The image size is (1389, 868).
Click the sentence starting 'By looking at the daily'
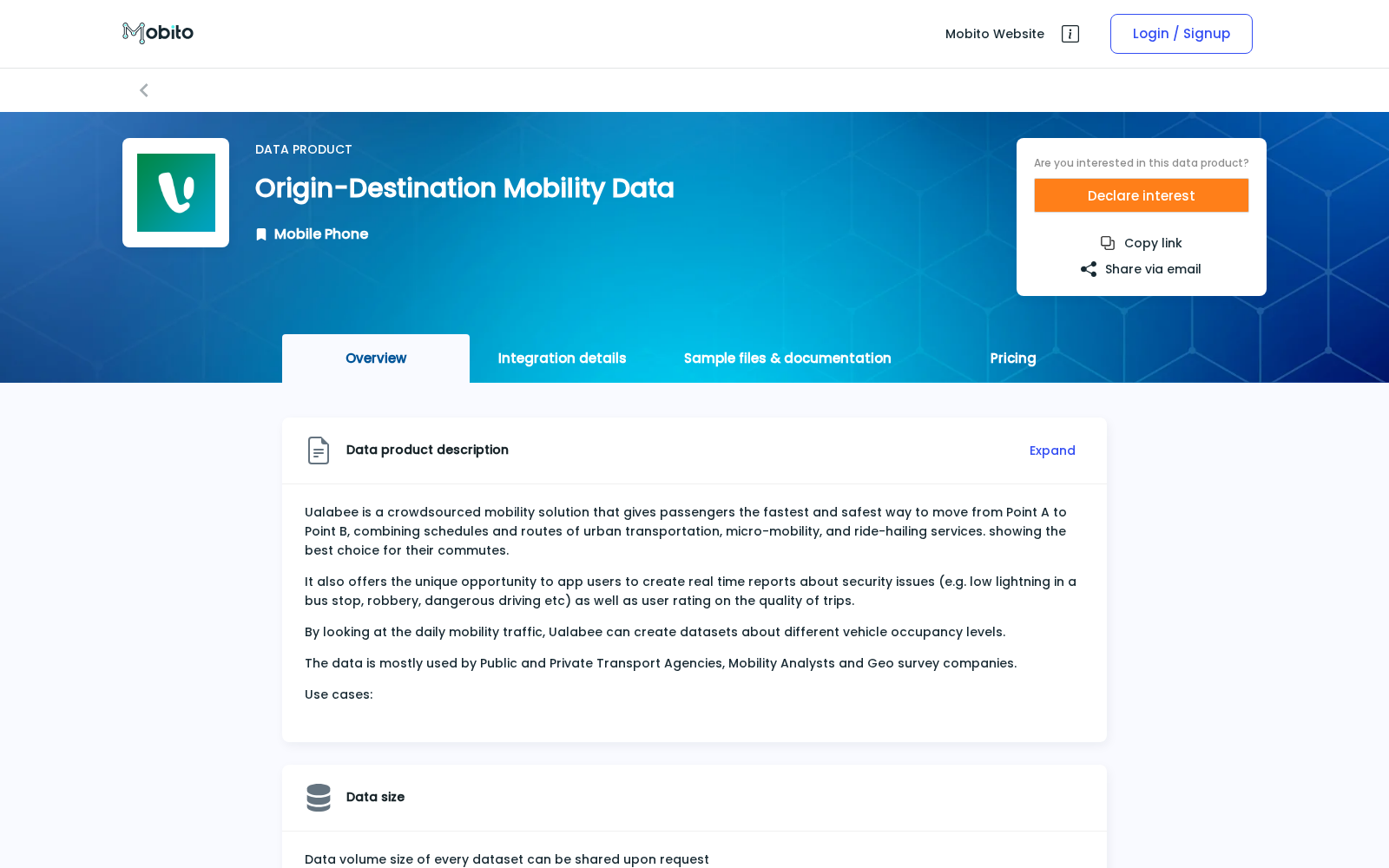click(x=655, y=632)
